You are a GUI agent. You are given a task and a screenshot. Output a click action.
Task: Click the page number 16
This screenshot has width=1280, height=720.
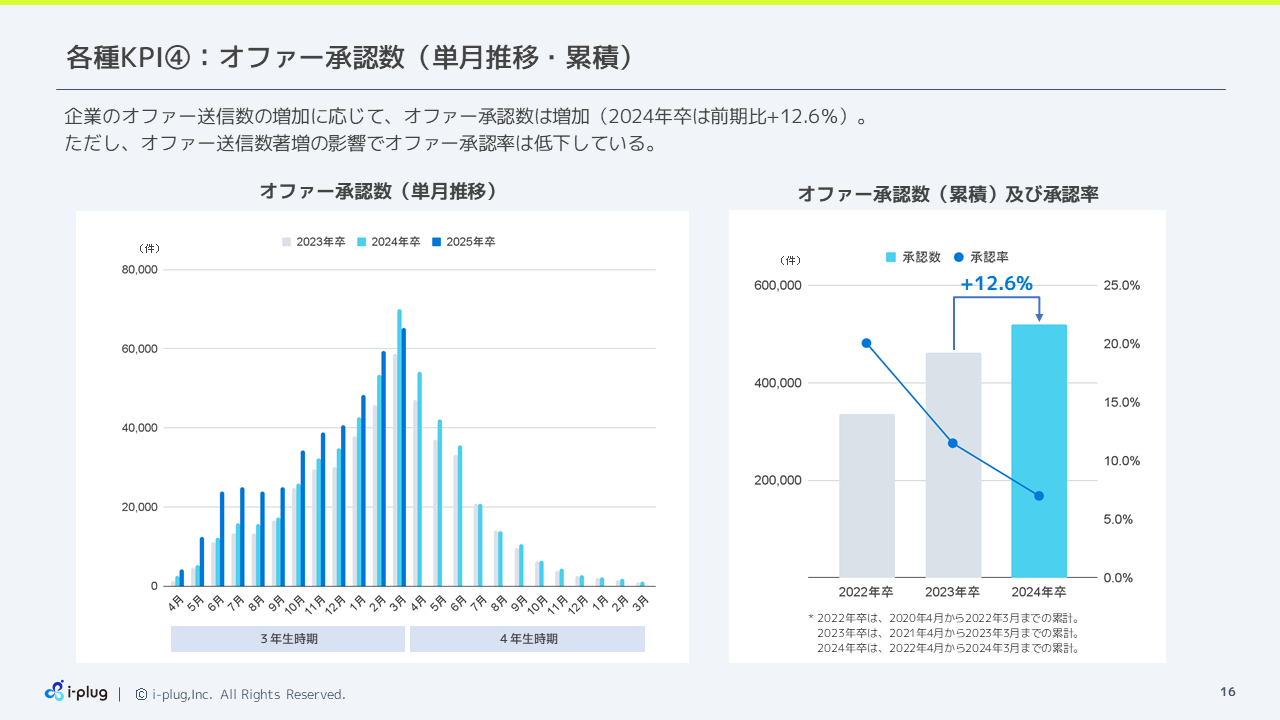coord(1228,692)
